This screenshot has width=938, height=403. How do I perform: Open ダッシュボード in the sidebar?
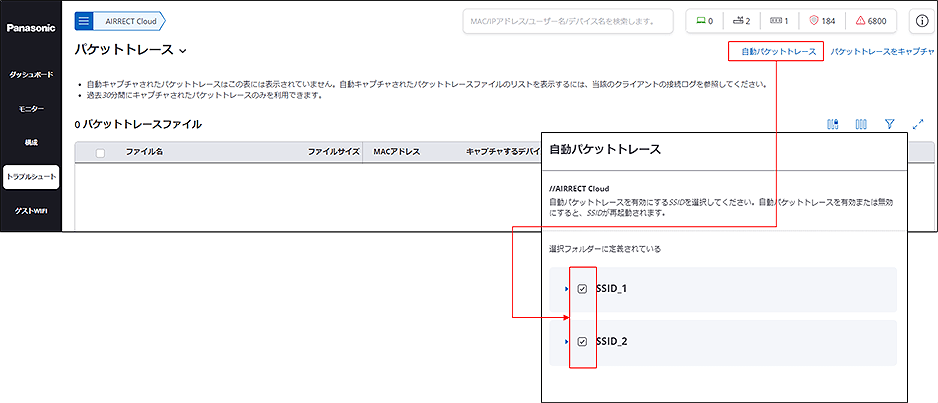click(31, 75)
